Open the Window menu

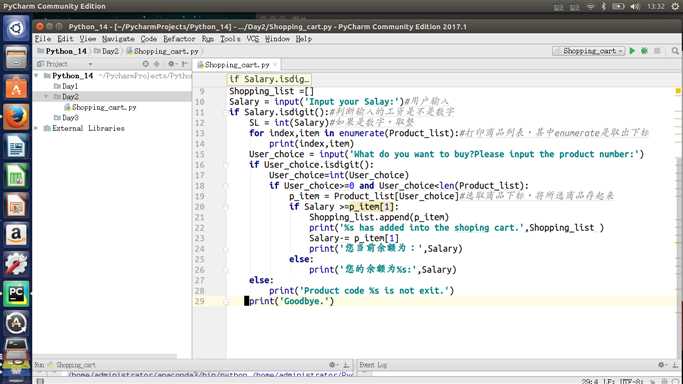point(277,39)
